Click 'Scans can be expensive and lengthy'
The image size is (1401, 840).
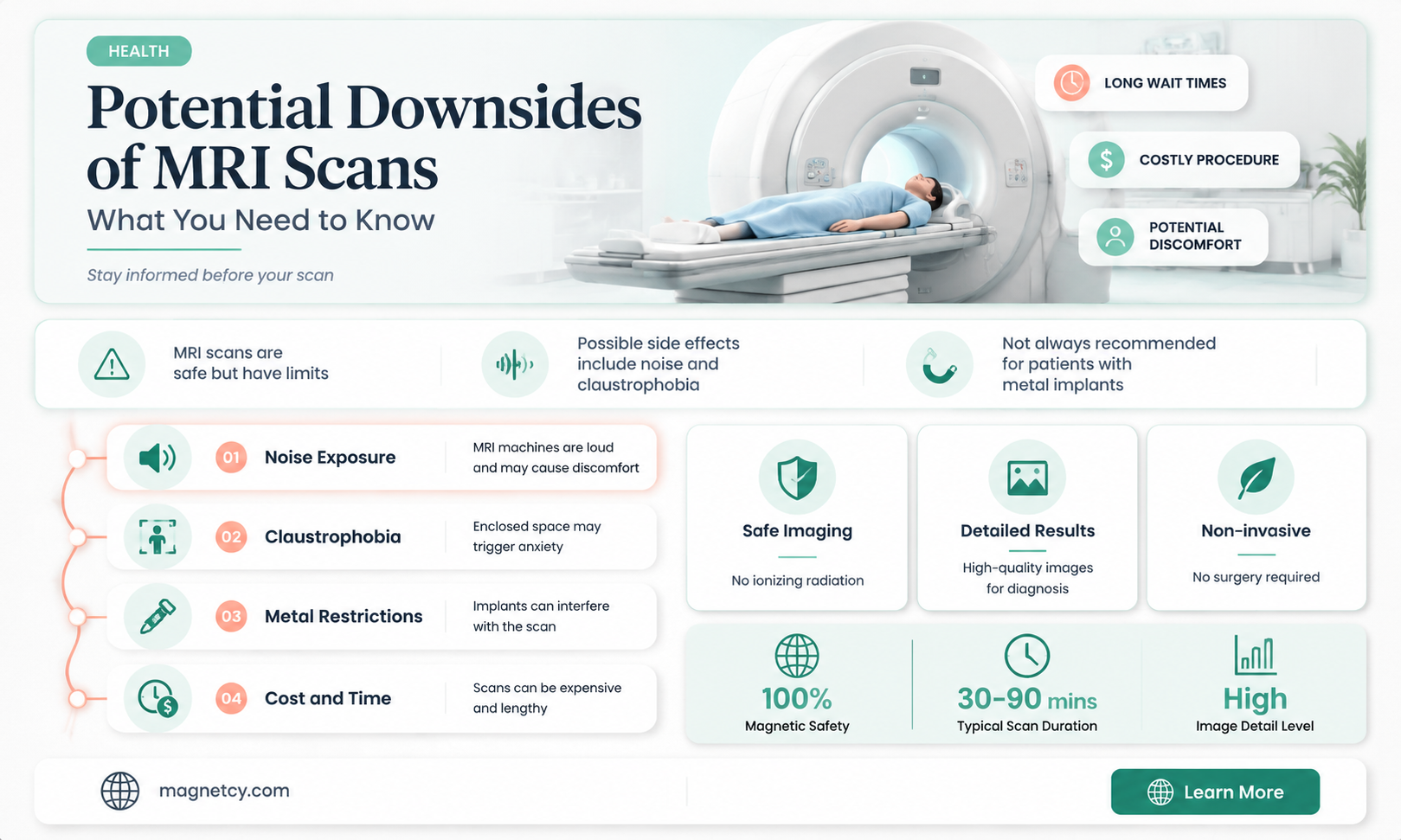point(547,698)
